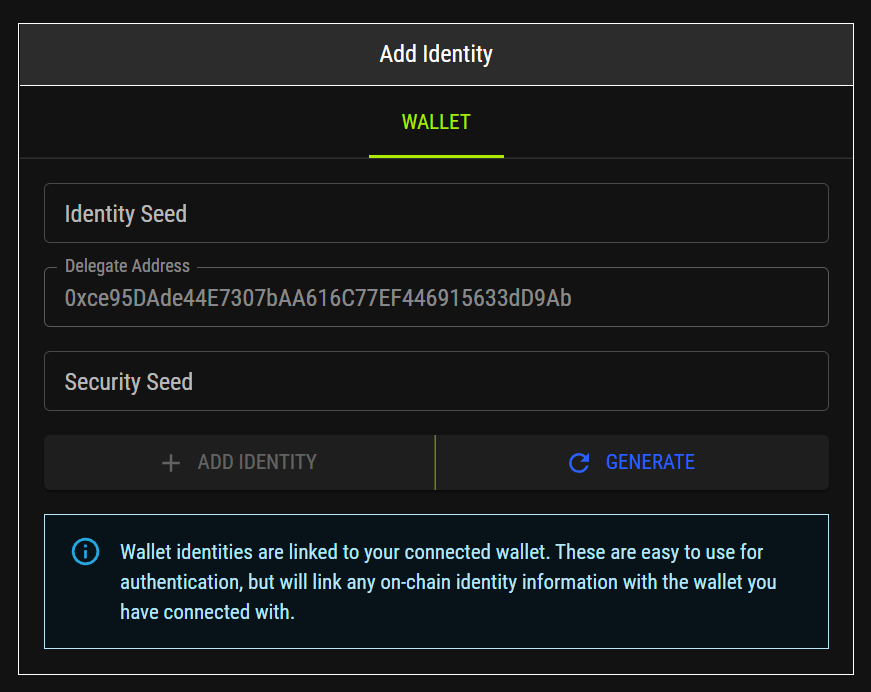Screen dimensions: 871x692
Task: Click the circular refresh icon beside Generate
Action: [x=579, y=462]
